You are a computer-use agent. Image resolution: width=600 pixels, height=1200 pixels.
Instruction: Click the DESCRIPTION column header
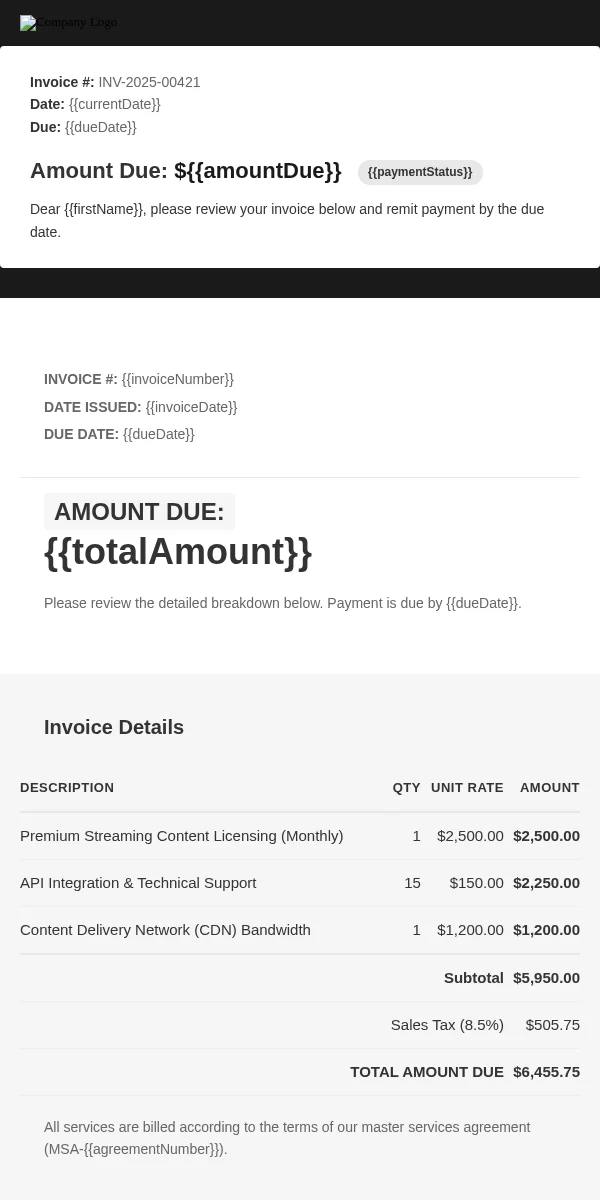(67, 788)
